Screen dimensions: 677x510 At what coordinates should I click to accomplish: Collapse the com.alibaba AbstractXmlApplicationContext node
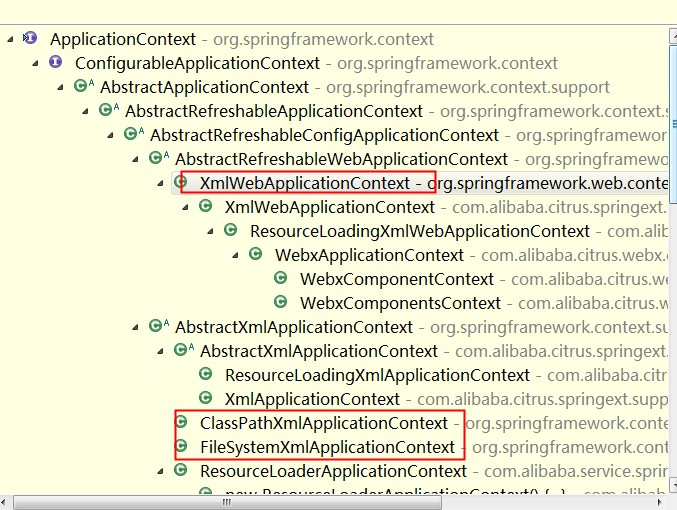click(161, 352)
